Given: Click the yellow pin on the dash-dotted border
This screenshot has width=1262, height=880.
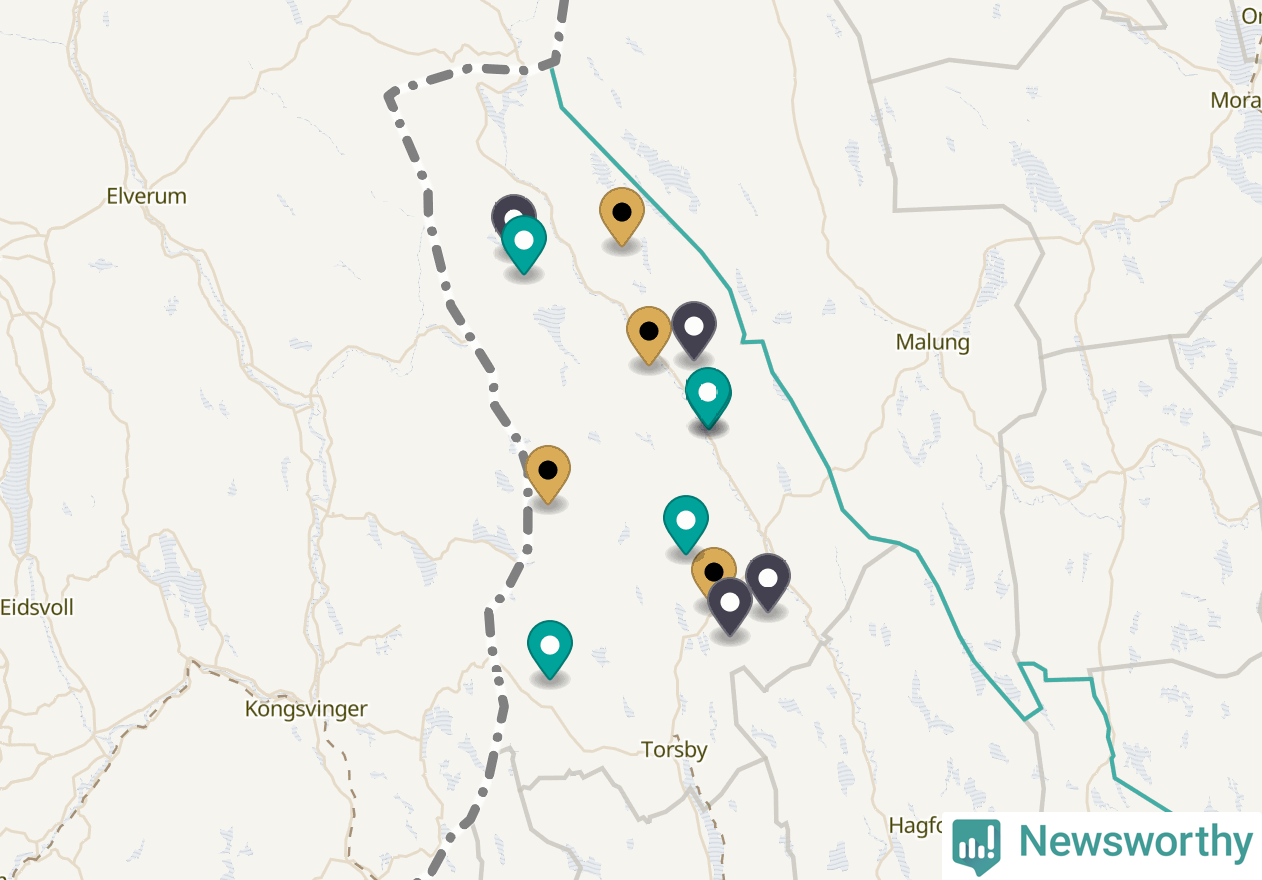Looking at the screenshot, I should [548, 474].
